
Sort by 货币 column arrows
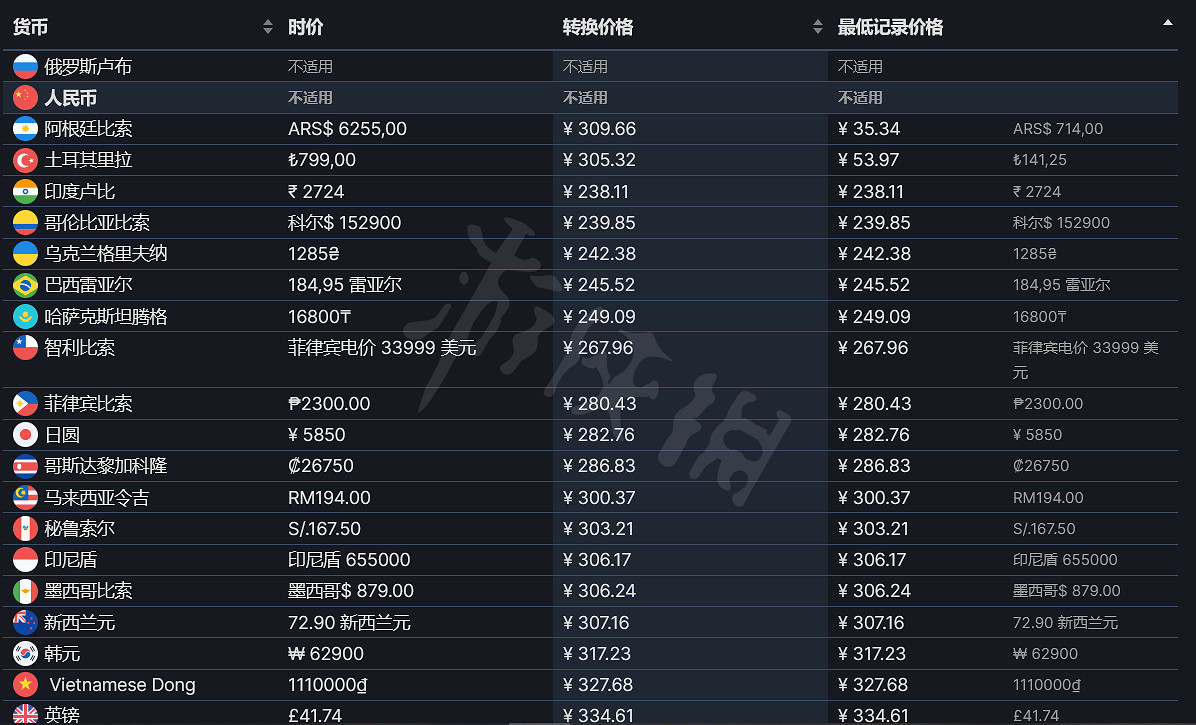tap(267, 27)
